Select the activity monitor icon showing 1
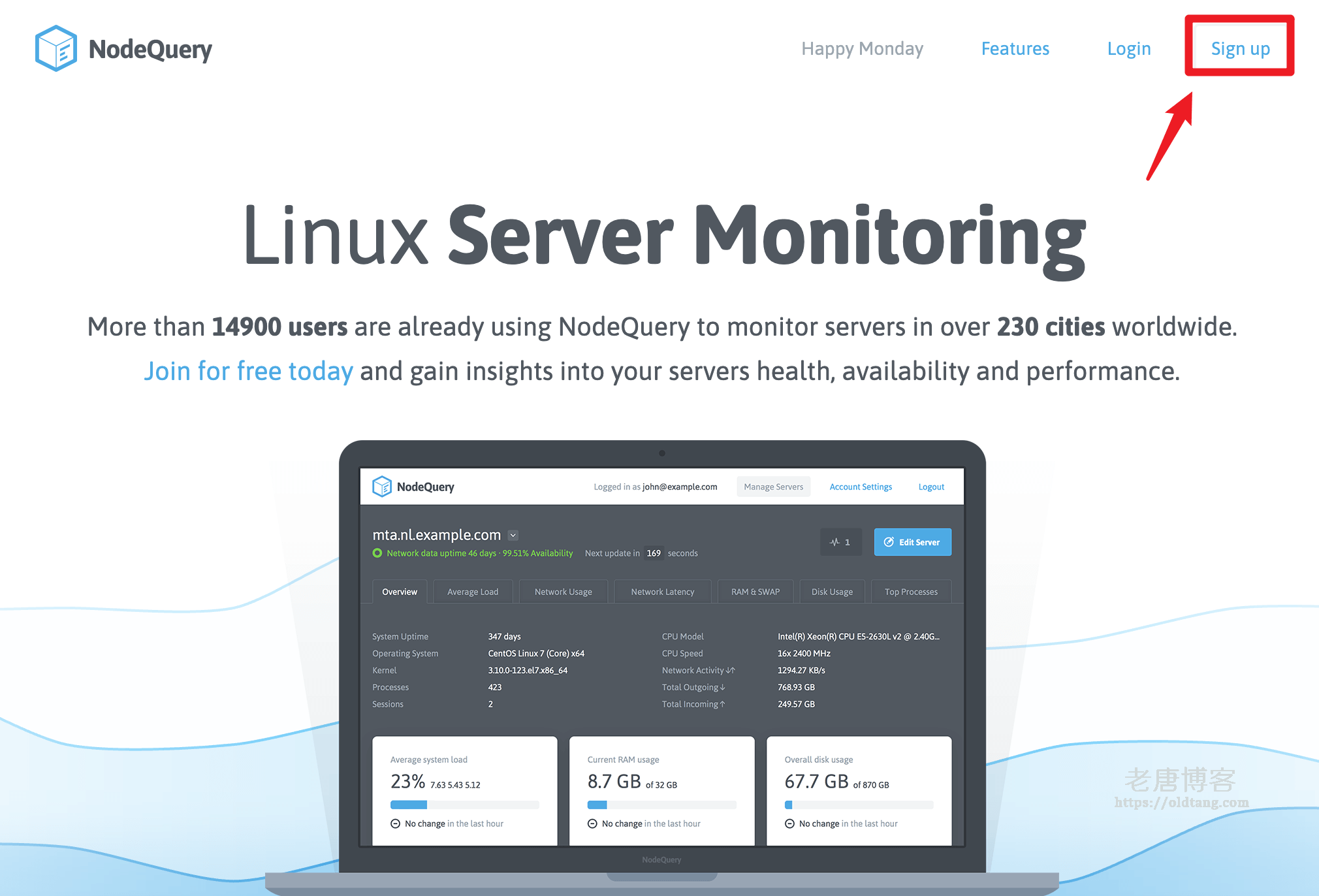The image size is (1319, 896). tap(841, 541)
